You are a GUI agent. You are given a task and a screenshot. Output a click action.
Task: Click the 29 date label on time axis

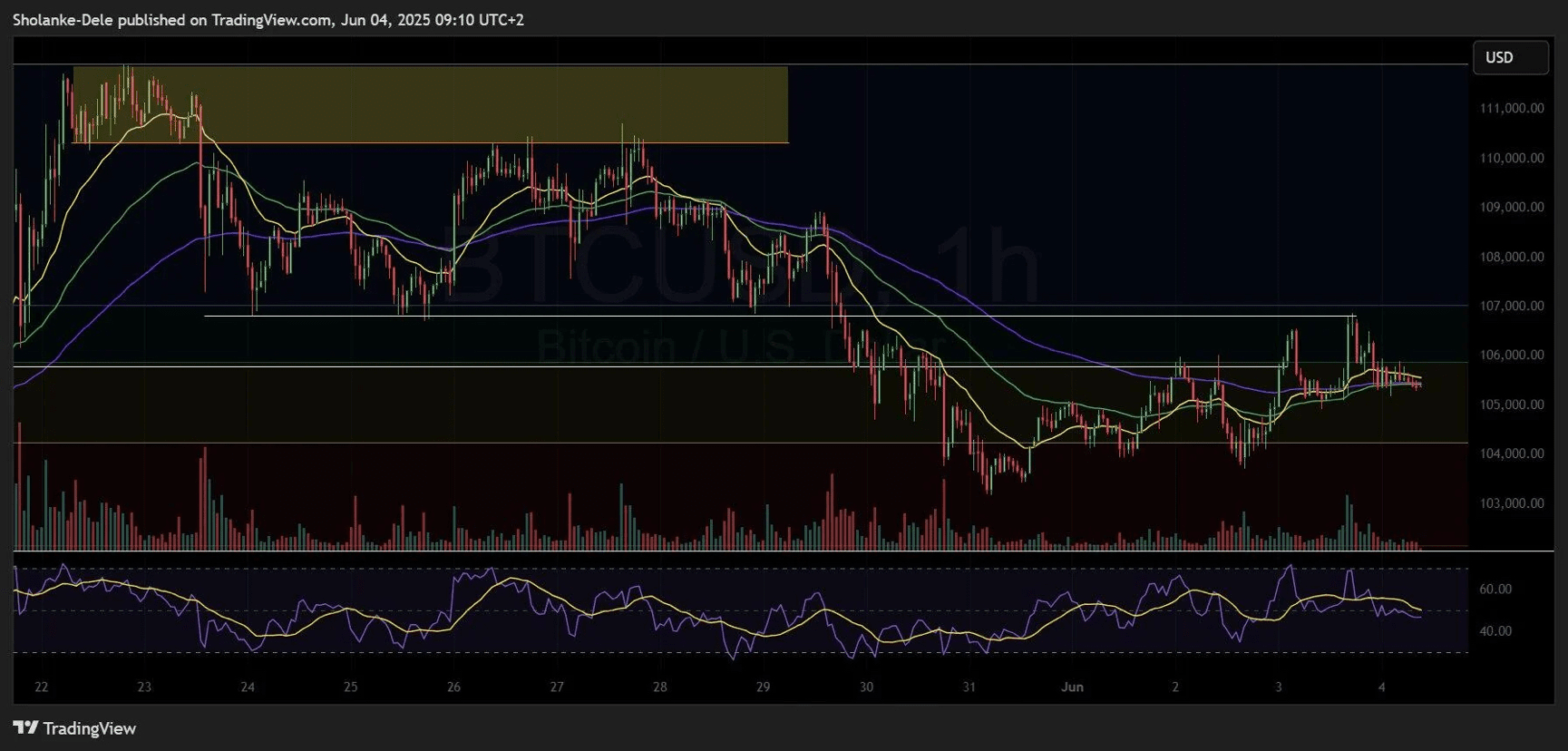point(763,687)
